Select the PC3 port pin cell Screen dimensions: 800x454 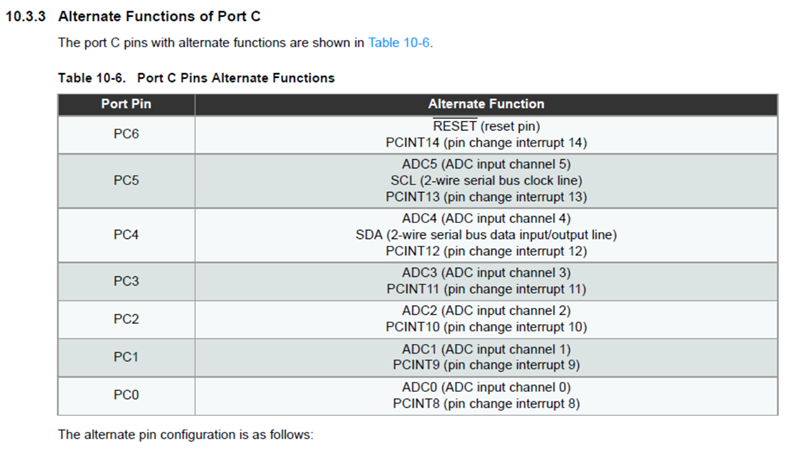[x=126, y=281]
